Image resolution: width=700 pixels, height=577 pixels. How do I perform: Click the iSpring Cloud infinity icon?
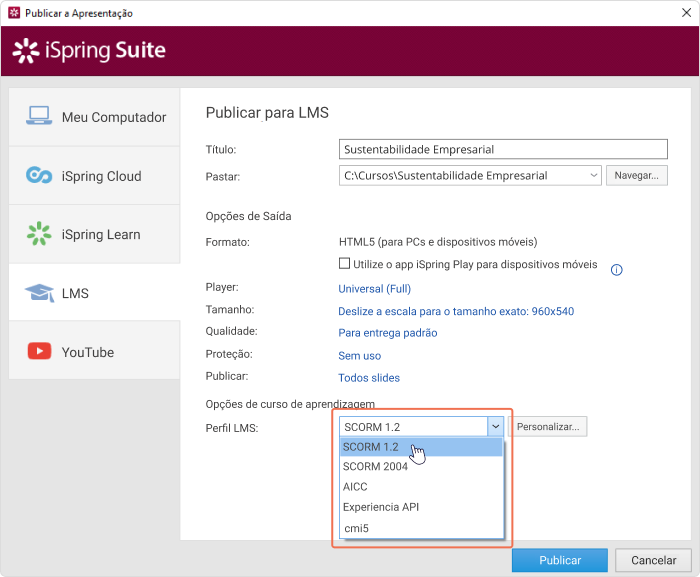[39, 175]
